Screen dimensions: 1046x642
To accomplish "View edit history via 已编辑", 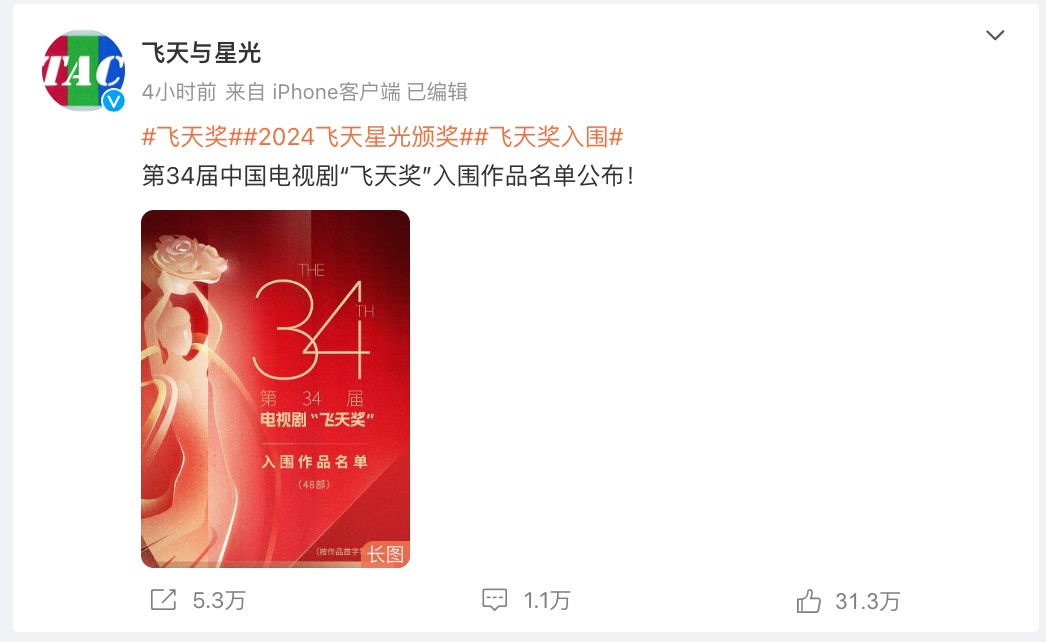I will pyautogui.click(x=437, y=92).
